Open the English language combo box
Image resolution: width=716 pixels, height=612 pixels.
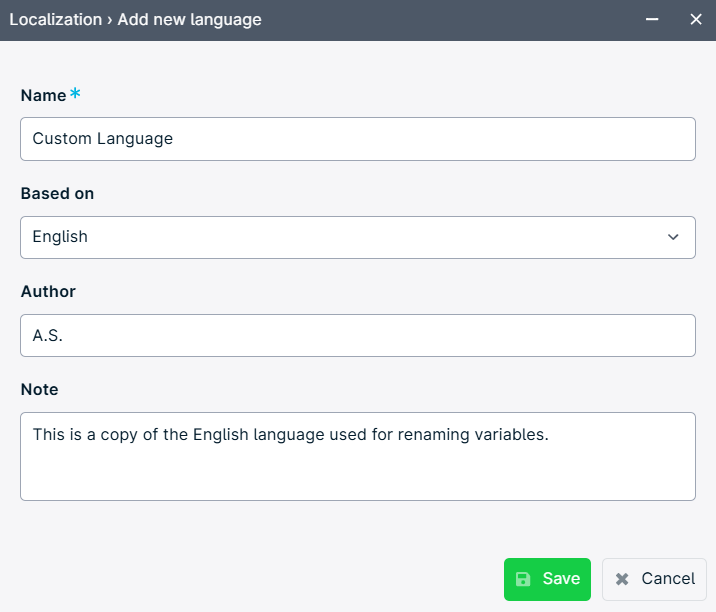click(x=358, y=237)
